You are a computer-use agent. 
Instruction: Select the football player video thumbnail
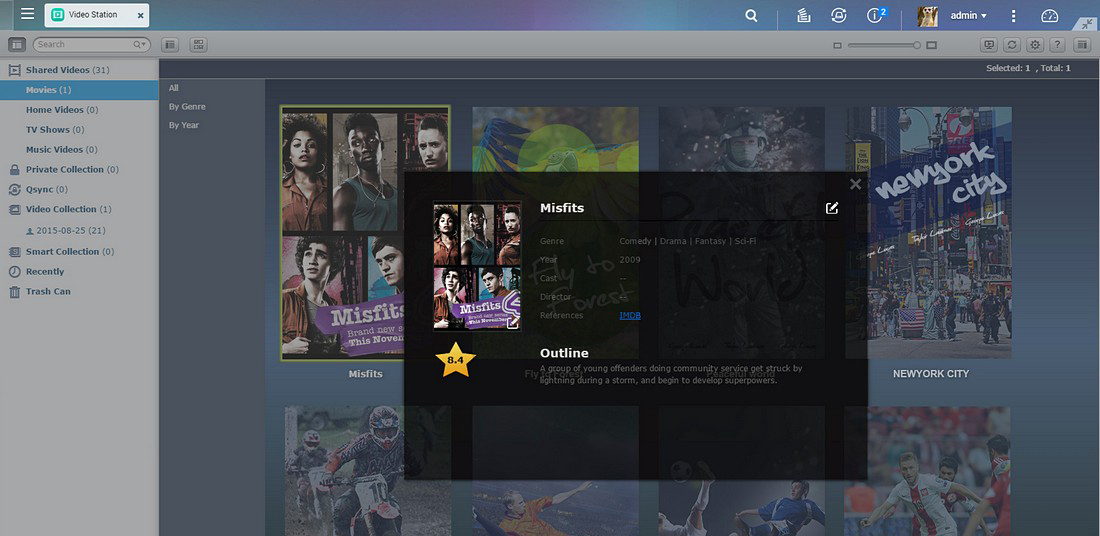click(929, 471)
